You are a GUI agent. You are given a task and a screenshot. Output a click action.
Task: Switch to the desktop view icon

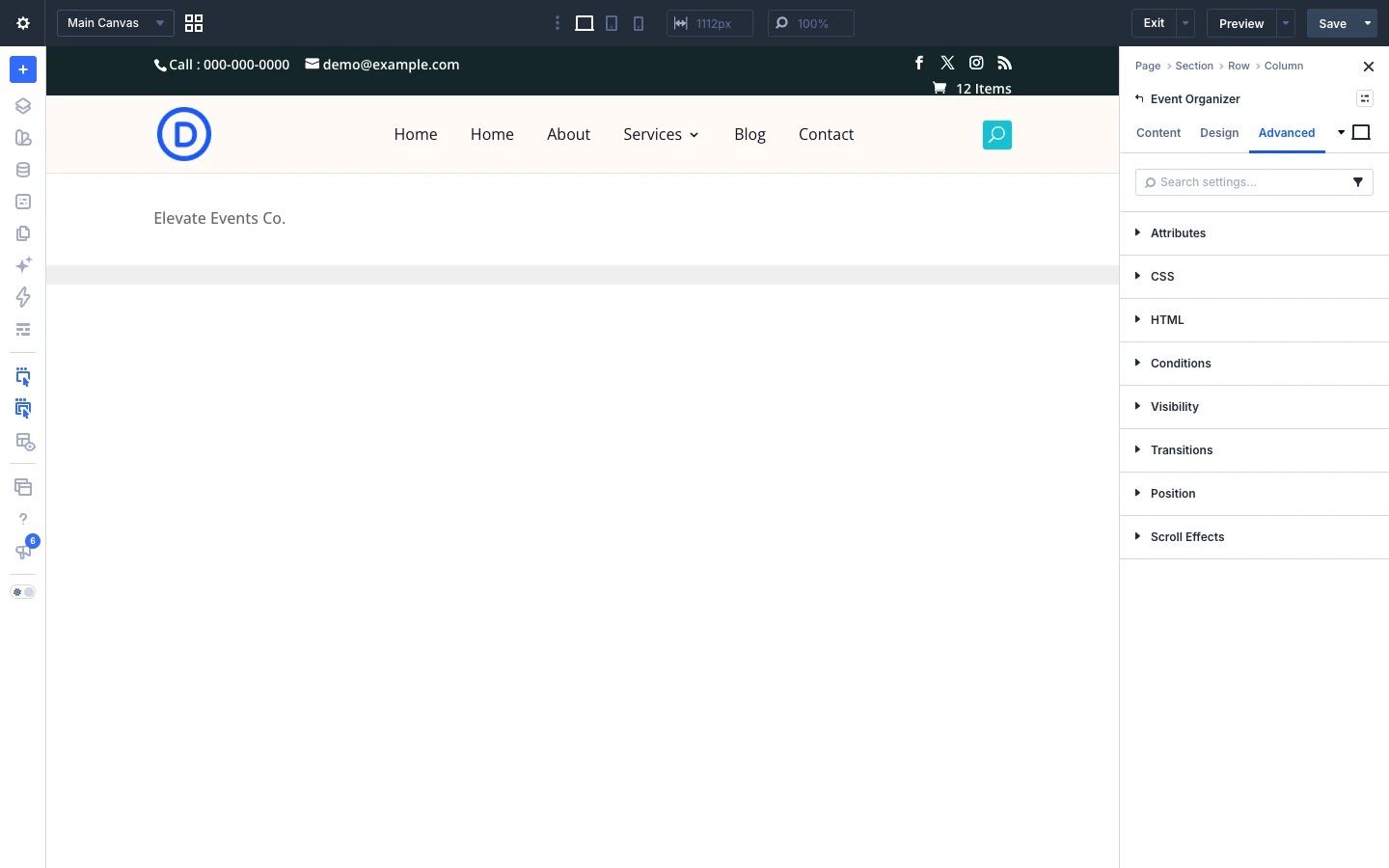coord(585,23)
